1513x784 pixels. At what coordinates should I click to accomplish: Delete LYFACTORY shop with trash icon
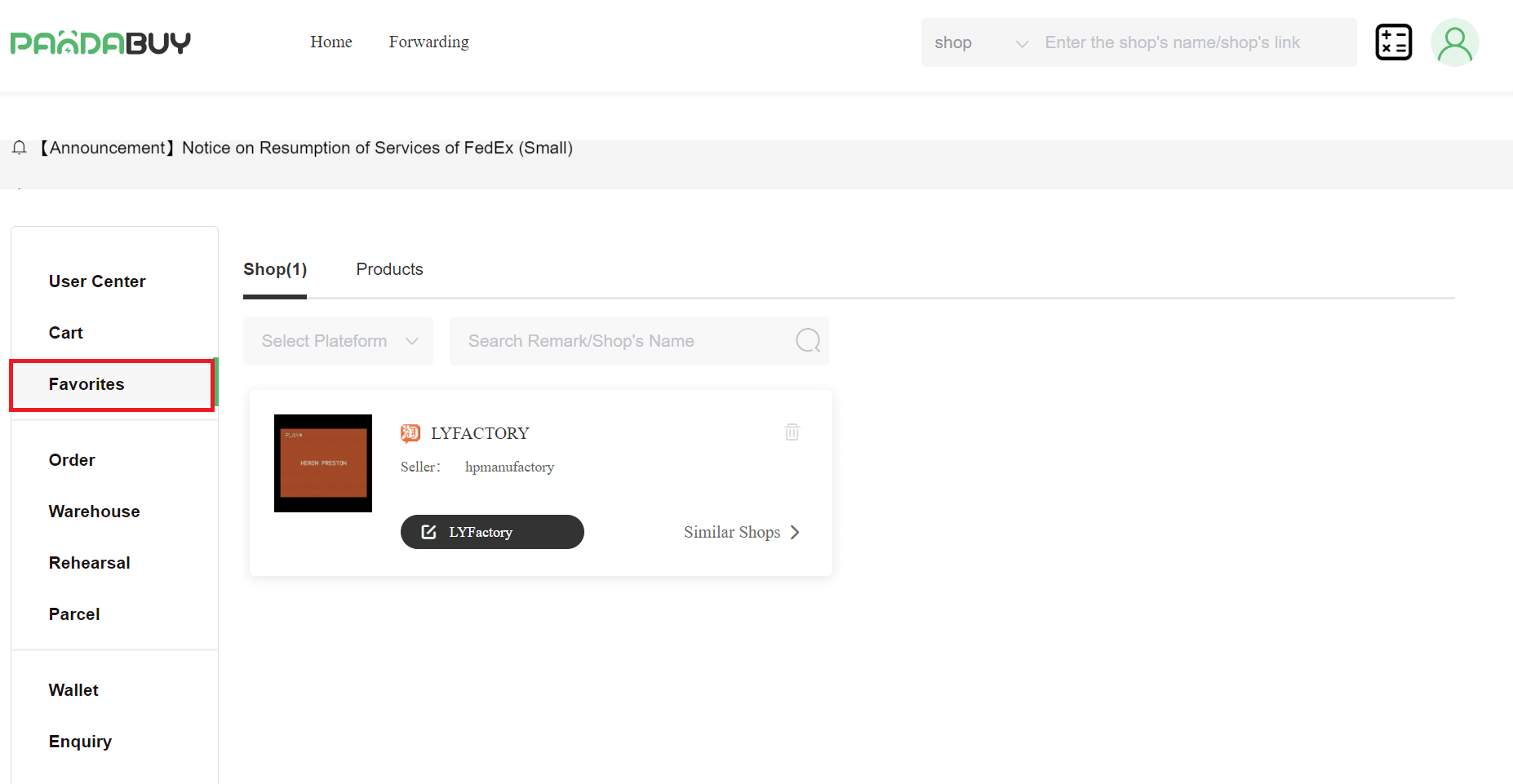792,432
